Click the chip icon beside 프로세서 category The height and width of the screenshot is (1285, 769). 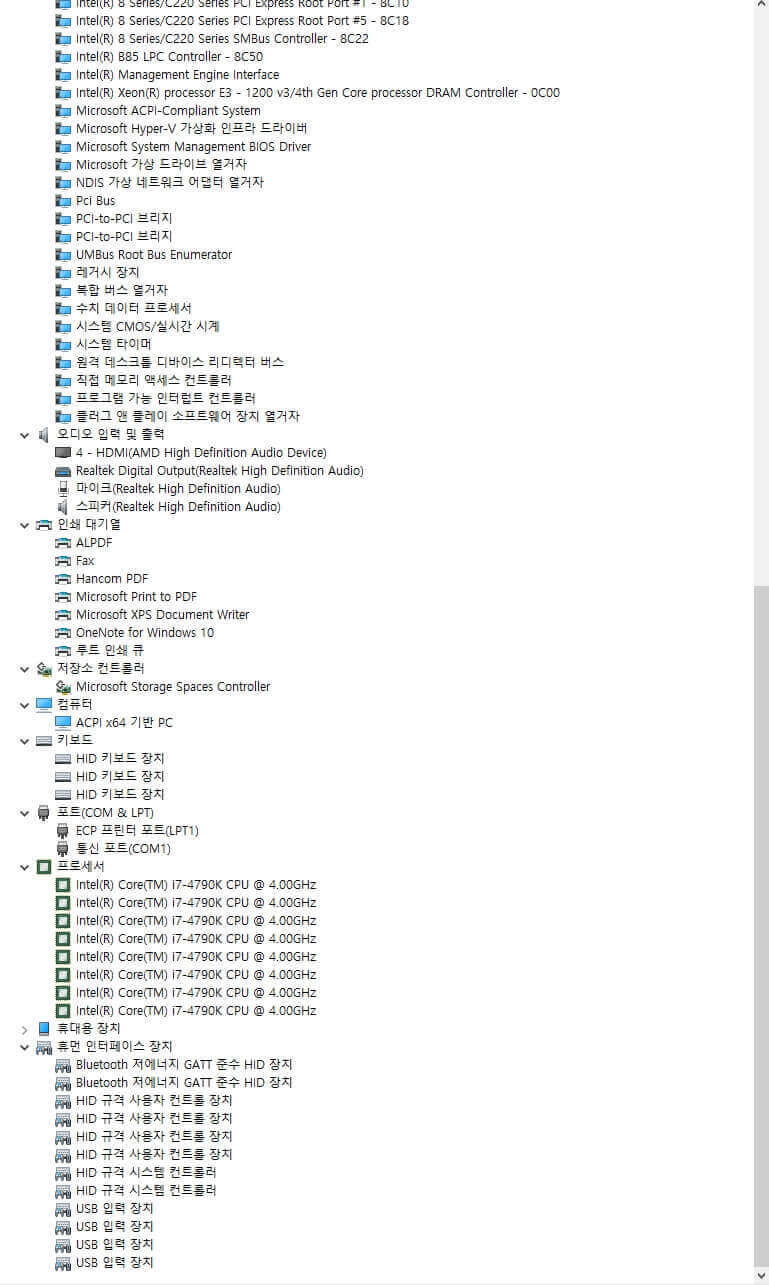pyautogui.click(x=43, y=866)
